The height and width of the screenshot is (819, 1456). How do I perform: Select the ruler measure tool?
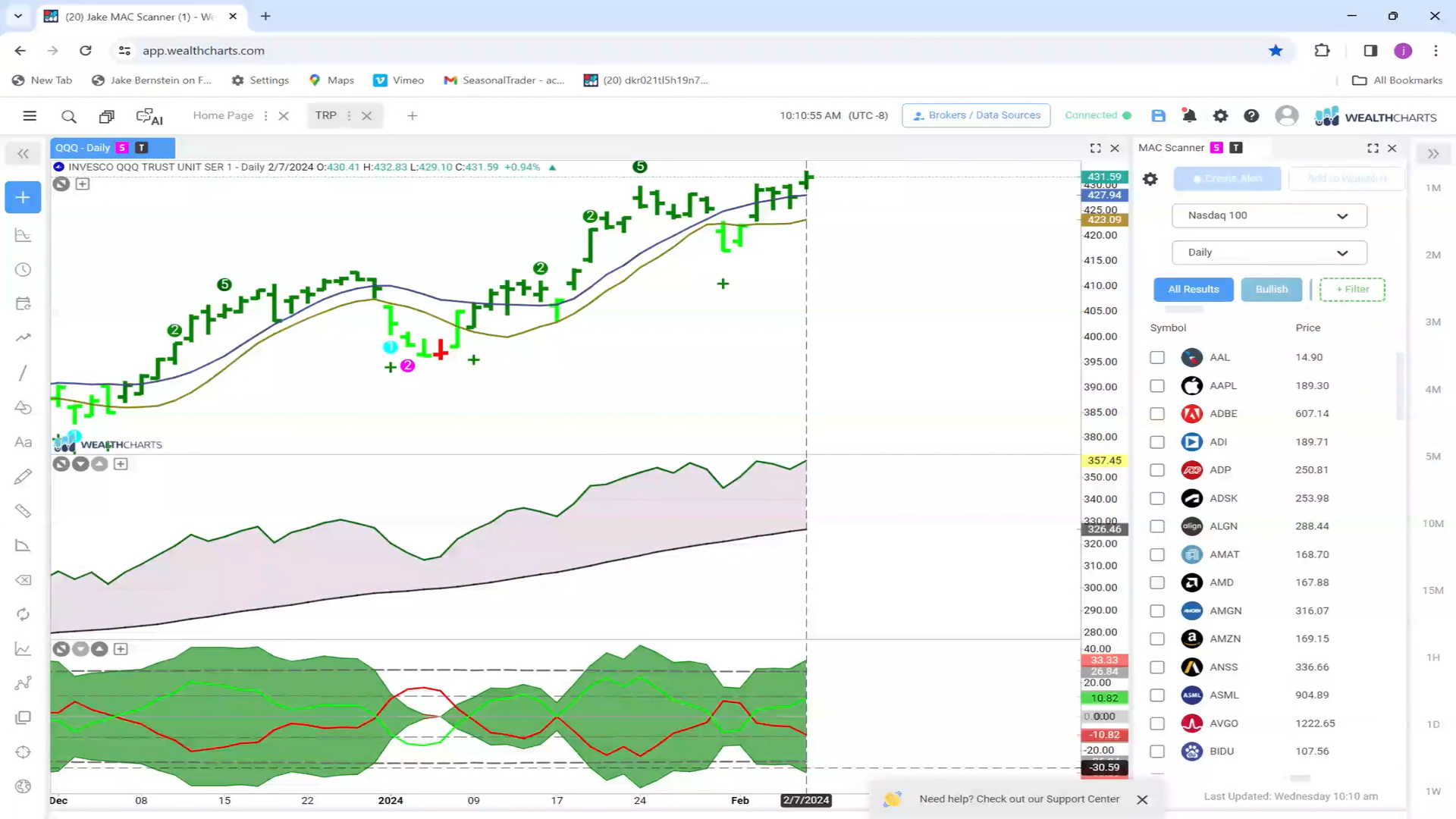point(23,511)
